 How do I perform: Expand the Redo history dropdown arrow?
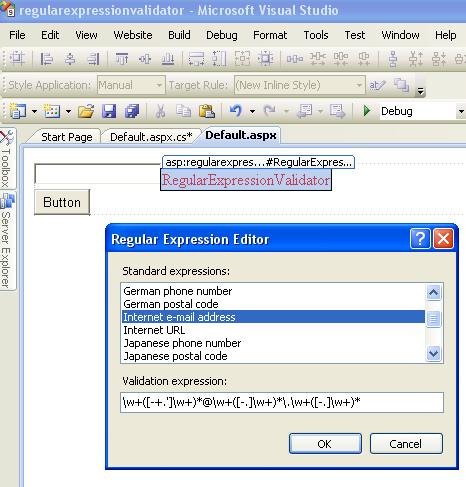coord(286,111)
